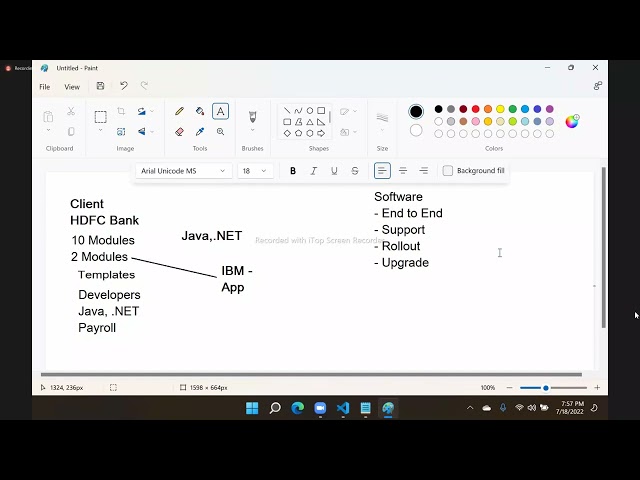Expand the Flip options dropdown
Viewport: 640px width, 480px height.
pyautogui.click(x=152, y=132)
